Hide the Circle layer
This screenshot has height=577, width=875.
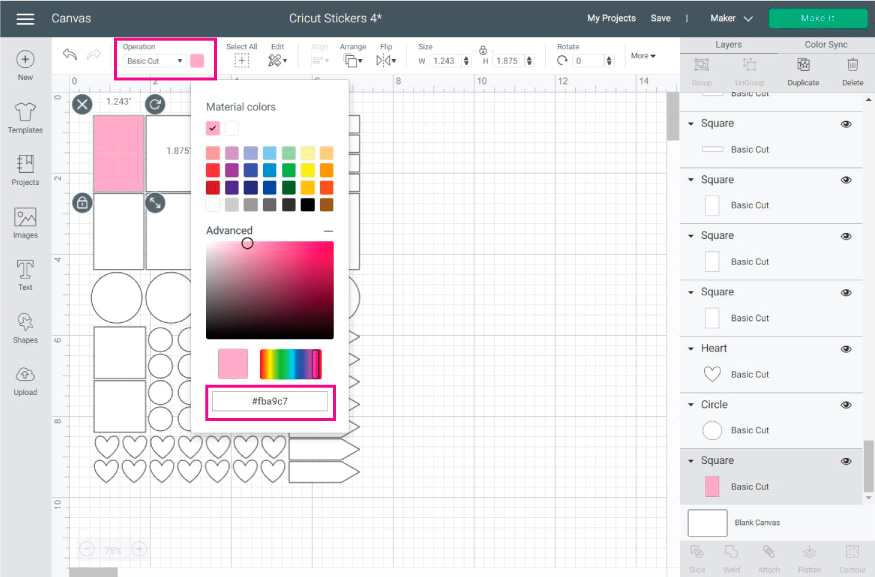tap(846, 405)
